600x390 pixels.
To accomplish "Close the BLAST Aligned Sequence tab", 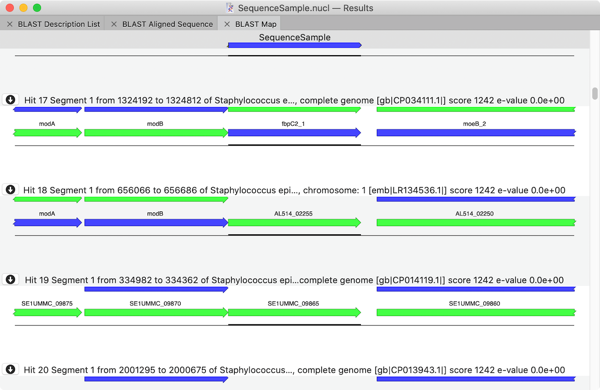I will [114, 24].
